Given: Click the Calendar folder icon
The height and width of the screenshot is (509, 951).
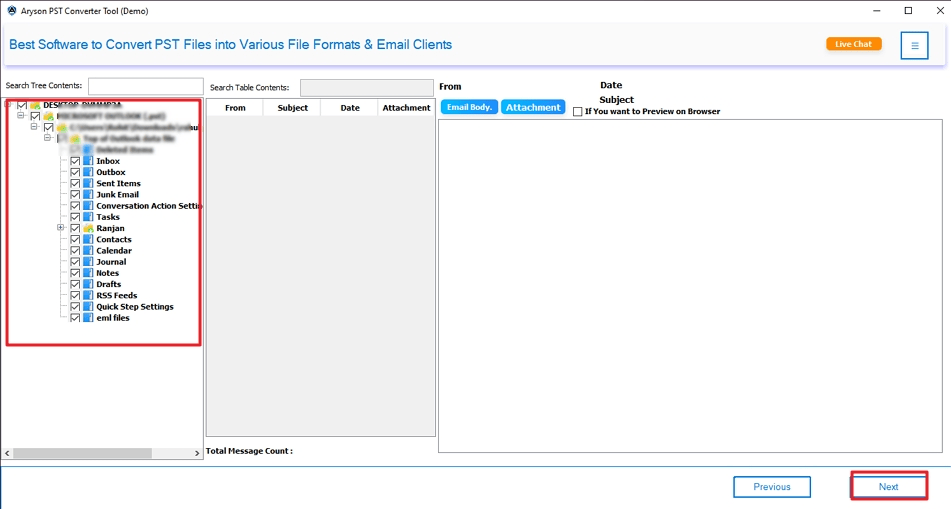Looking at the screenshot, I should [88, 251].
